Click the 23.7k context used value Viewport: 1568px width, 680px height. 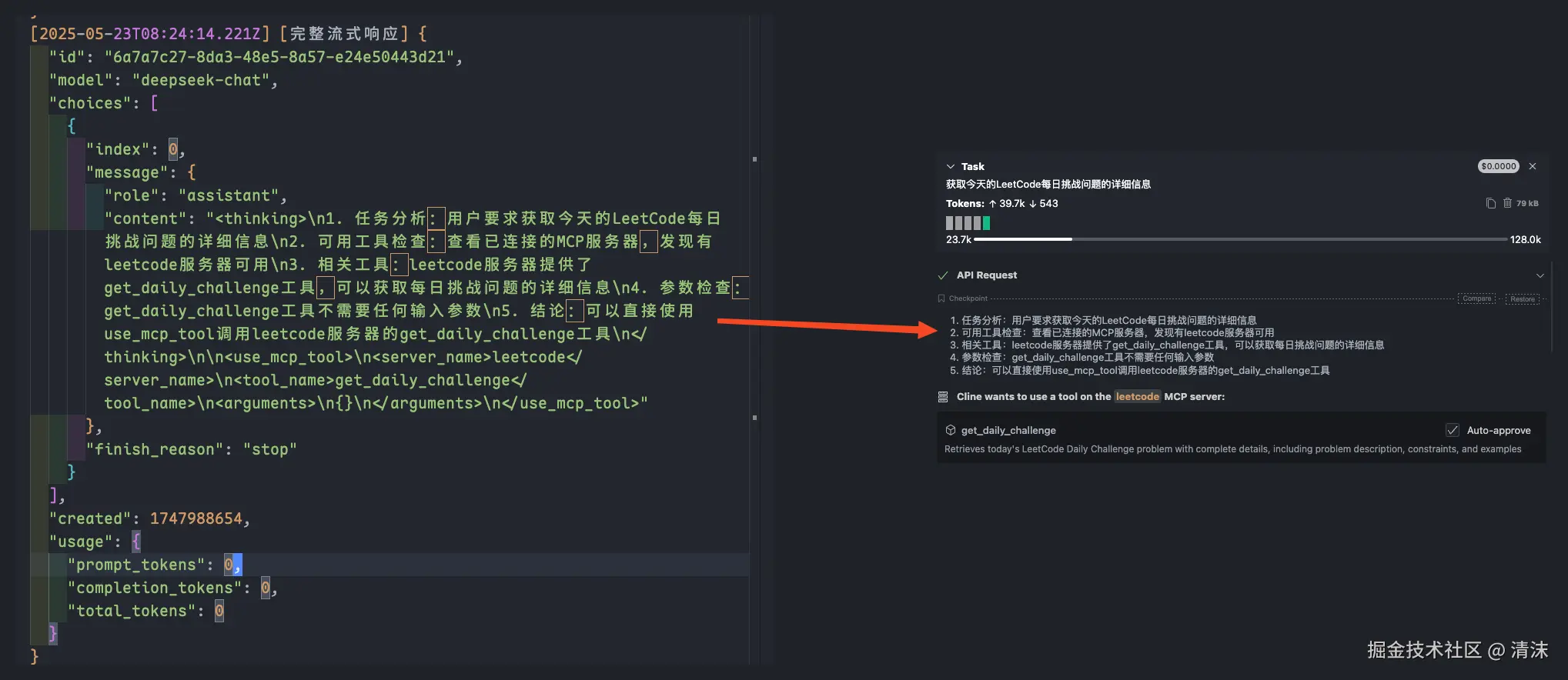tap(958, 240)
